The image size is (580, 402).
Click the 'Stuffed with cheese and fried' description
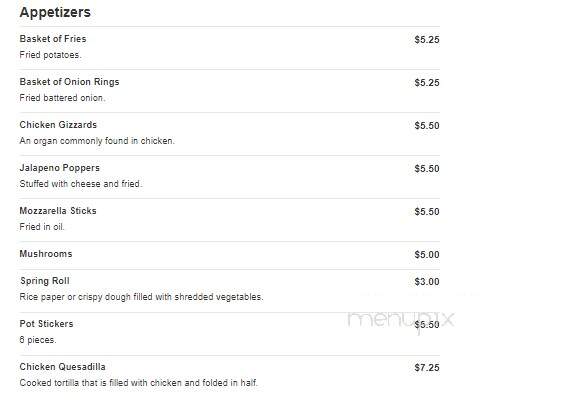81,184
